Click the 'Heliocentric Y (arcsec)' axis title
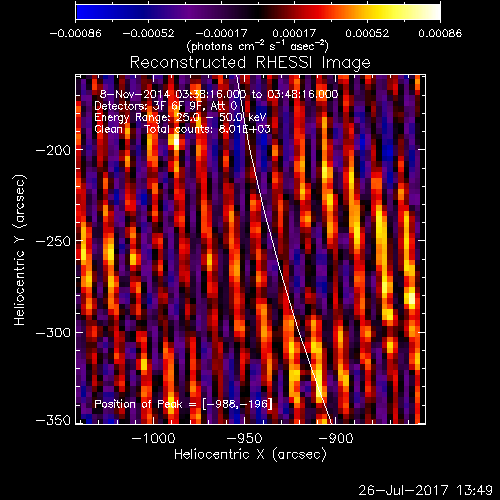 [x=20, y=250]
